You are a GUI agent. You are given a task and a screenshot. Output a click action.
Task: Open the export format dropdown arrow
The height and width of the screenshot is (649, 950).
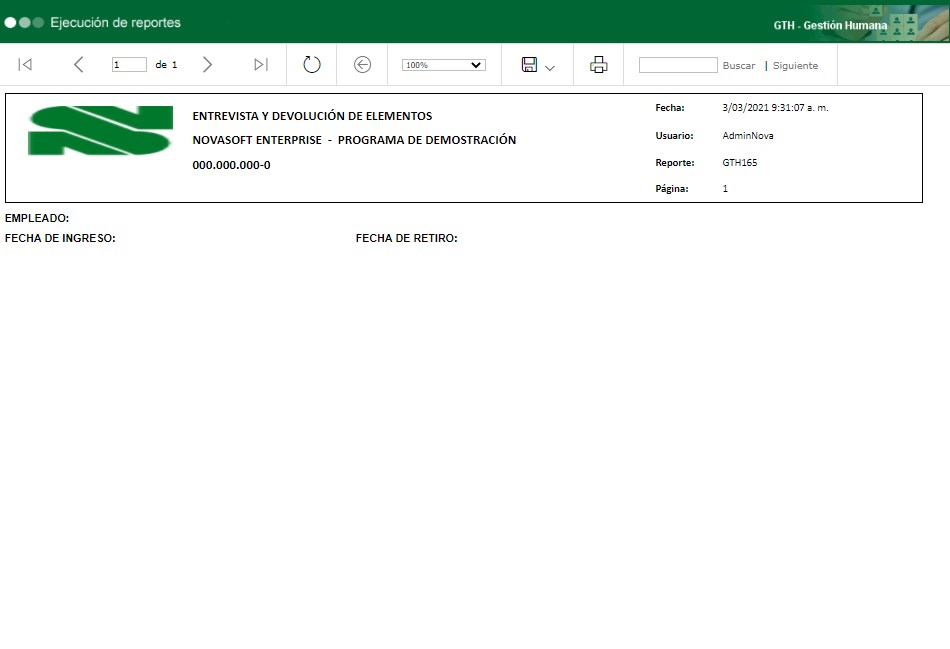point(547,68)
